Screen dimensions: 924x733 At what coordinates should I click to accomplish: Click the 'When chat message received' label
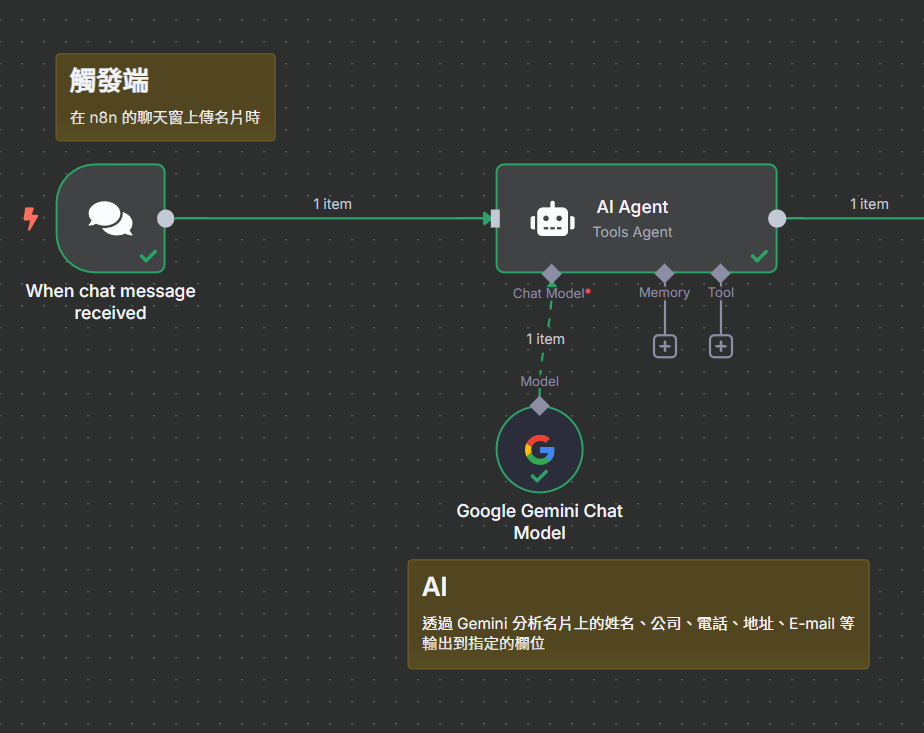[110, 302]
